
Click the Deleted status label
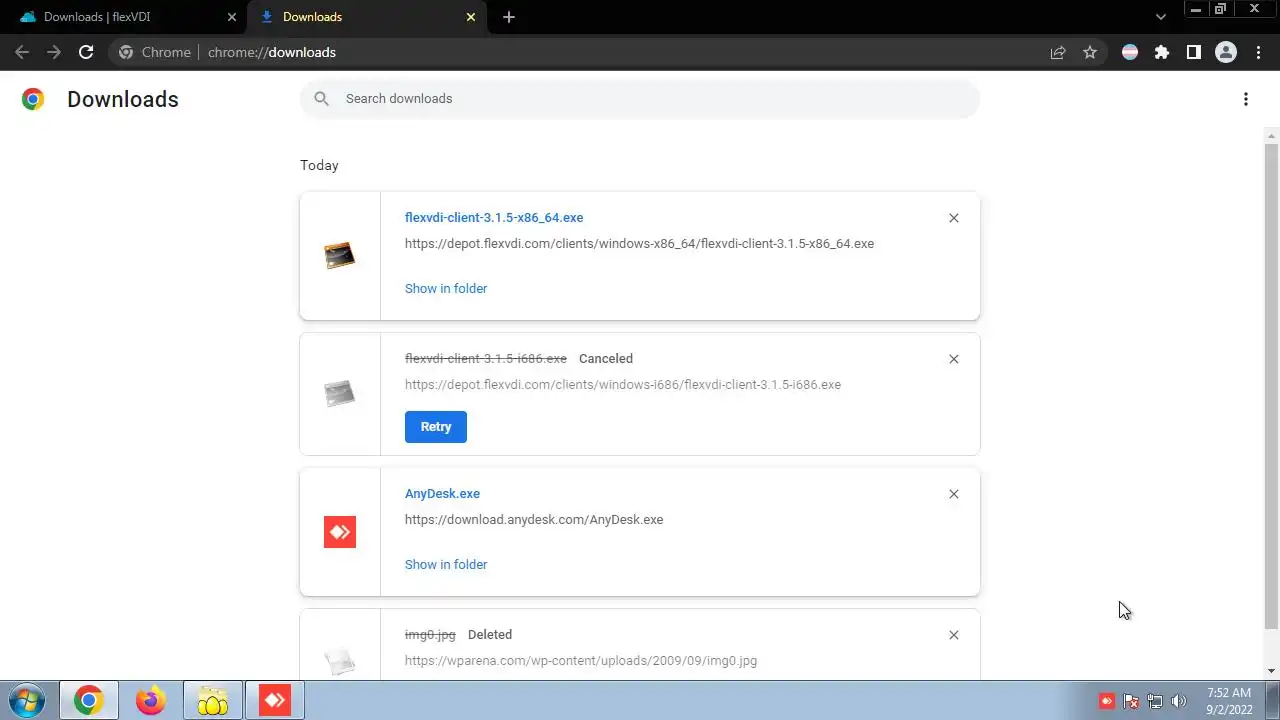pyautogui.click(x=490, y=634)
